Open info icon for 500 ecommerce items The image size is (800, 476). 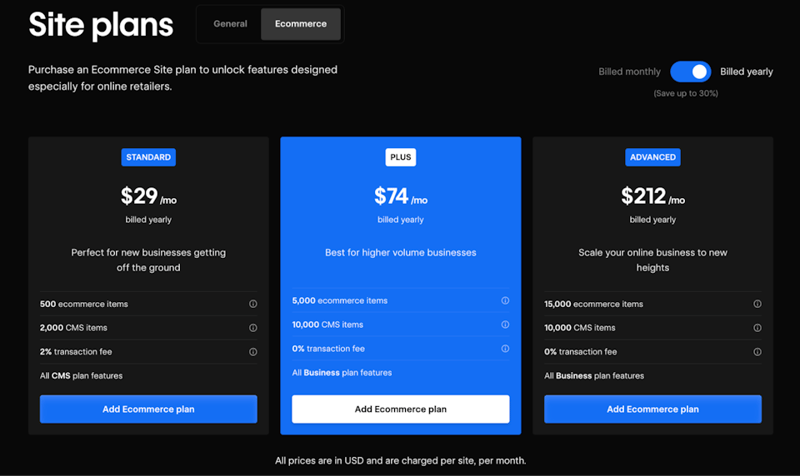click(x=253, y=304)
